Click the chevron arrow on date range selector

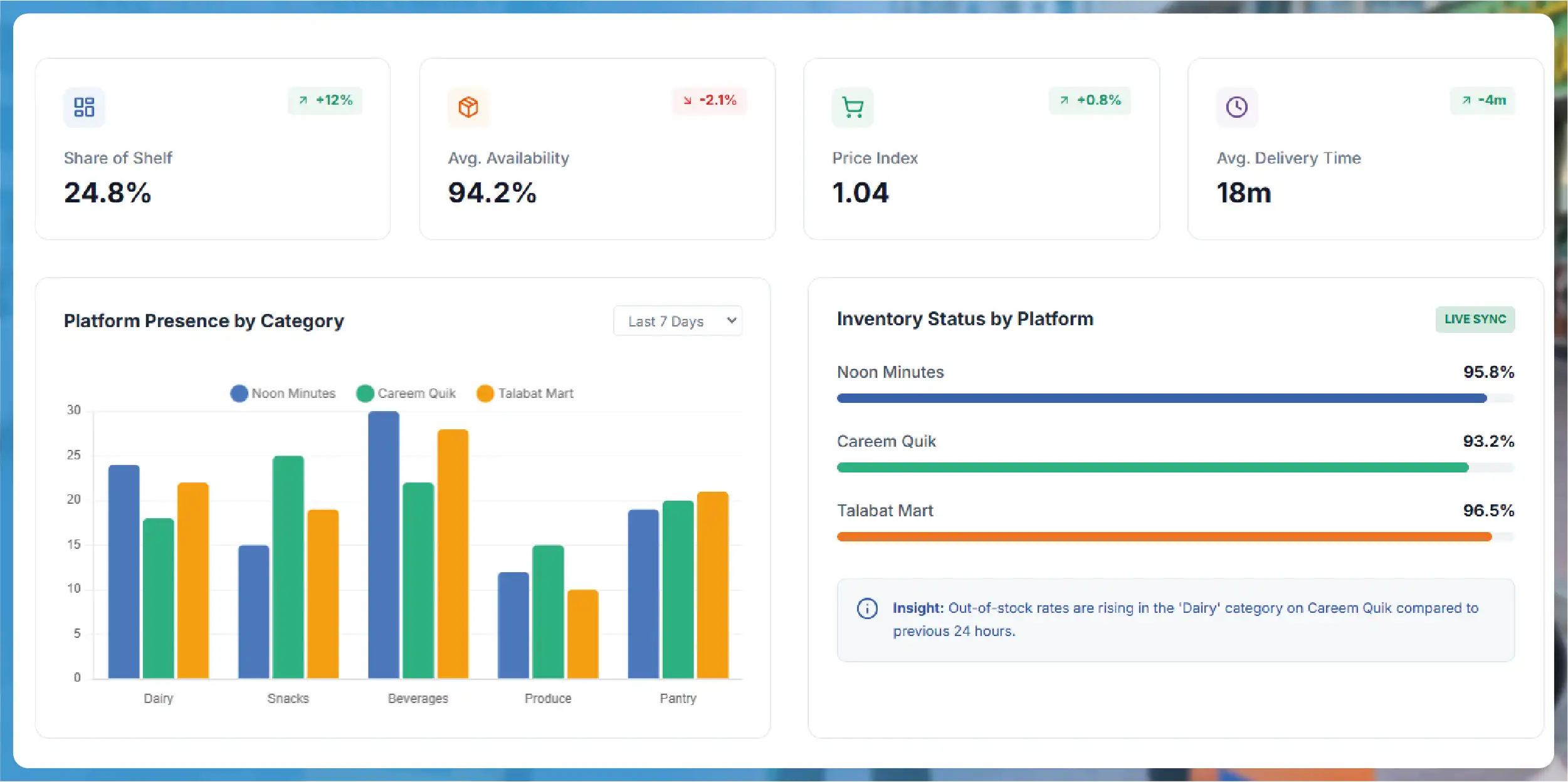(x=731, y=321)
